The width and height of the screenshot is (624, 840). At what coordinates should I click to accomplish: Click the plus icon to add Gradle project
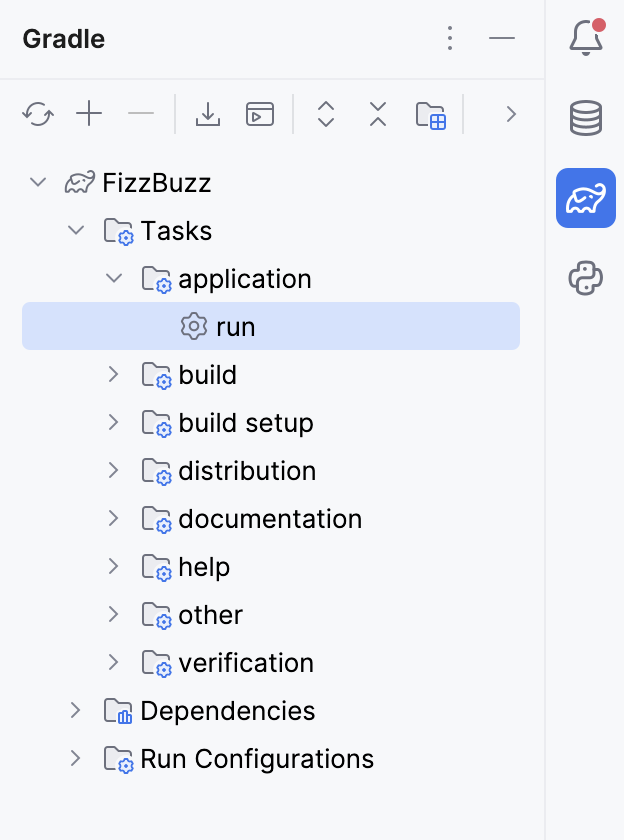[89, 114]
